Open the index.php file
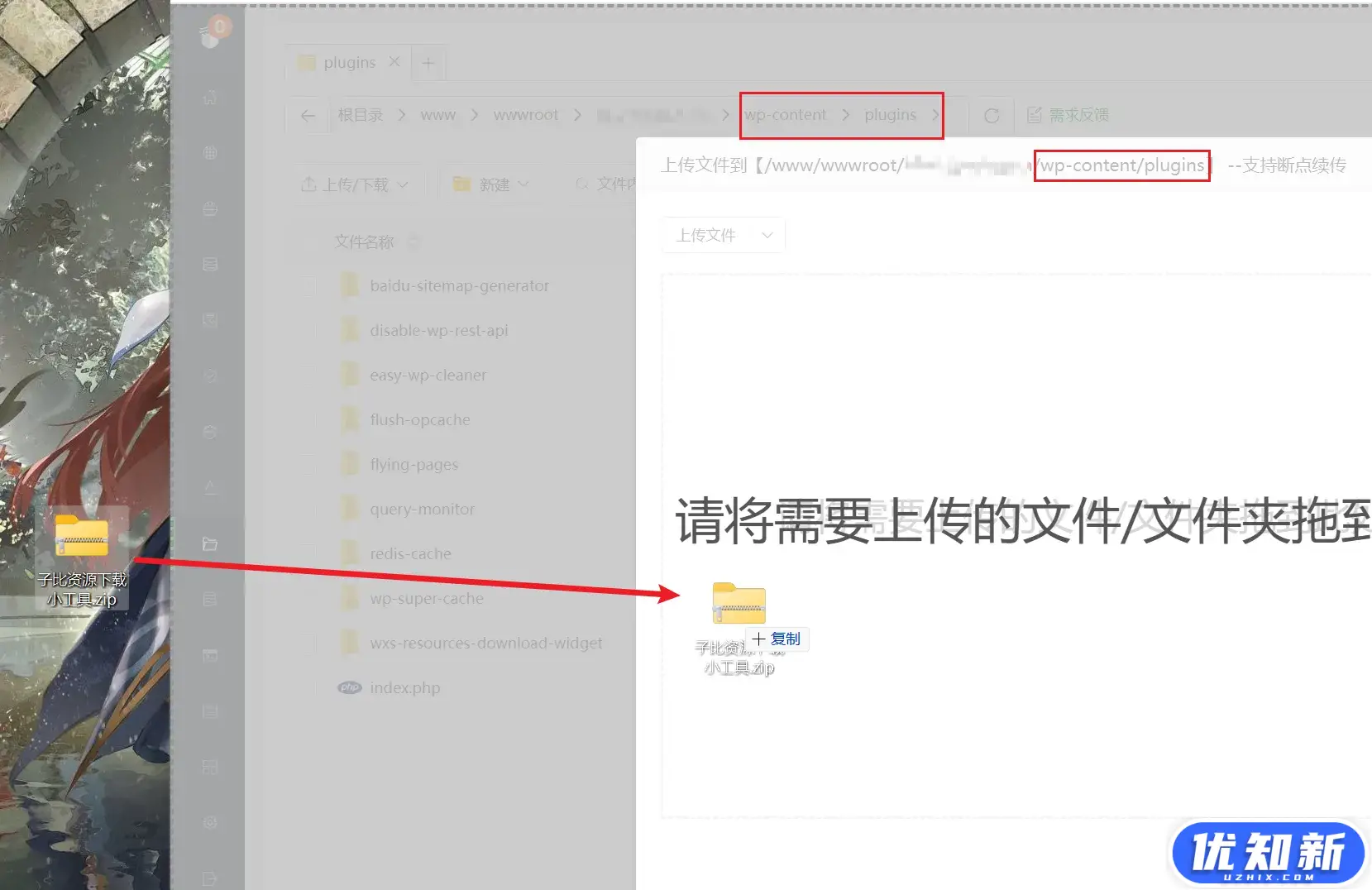The width and height of the screenshot is (1372, 890). click(404, 688)
